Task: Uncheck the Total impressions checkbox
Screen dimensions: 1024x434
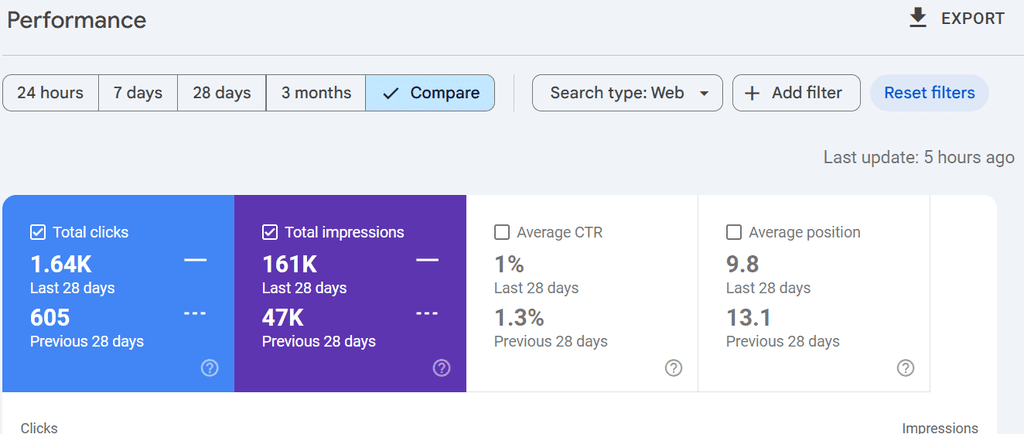Action: 270,232
